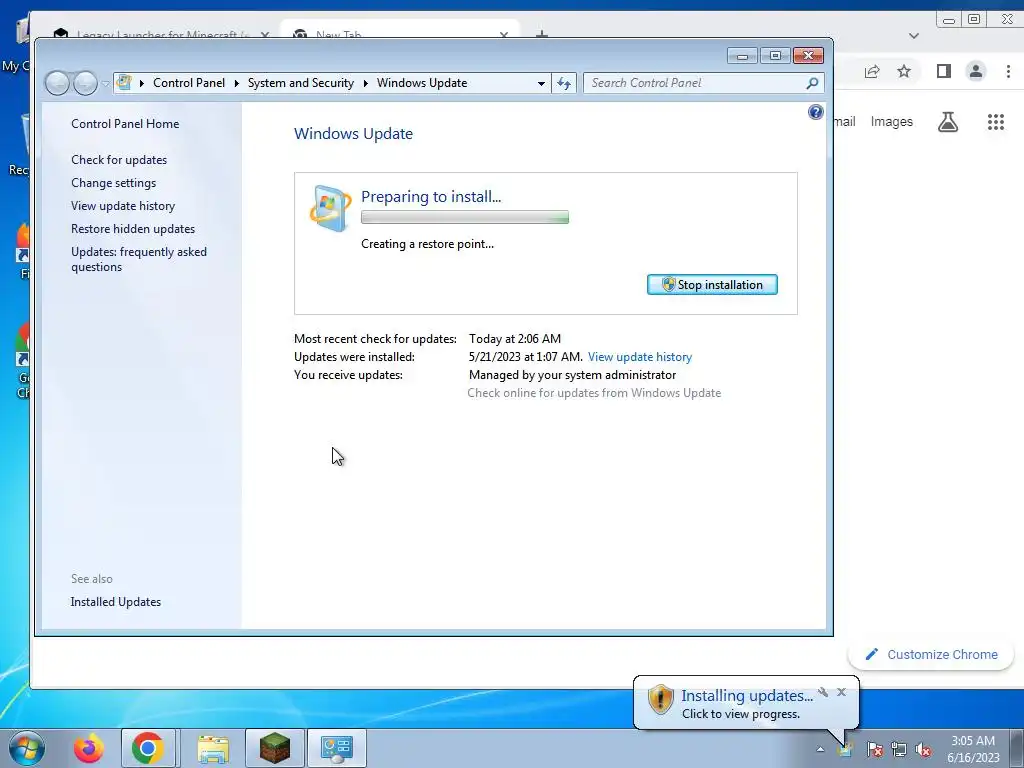Screen dimensions: 1024x768
Task: Close the Installing updates balloon
Action: click(841, 692)
